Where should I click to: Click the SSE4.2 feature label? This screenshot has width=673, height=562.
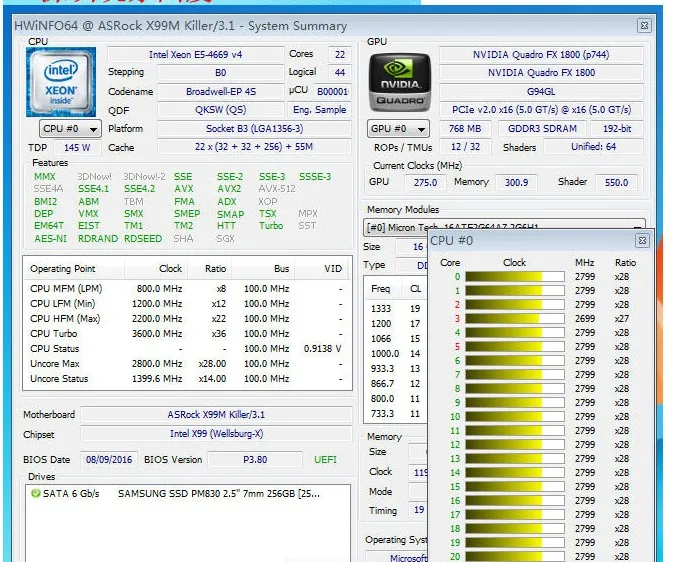coord(139,189)
